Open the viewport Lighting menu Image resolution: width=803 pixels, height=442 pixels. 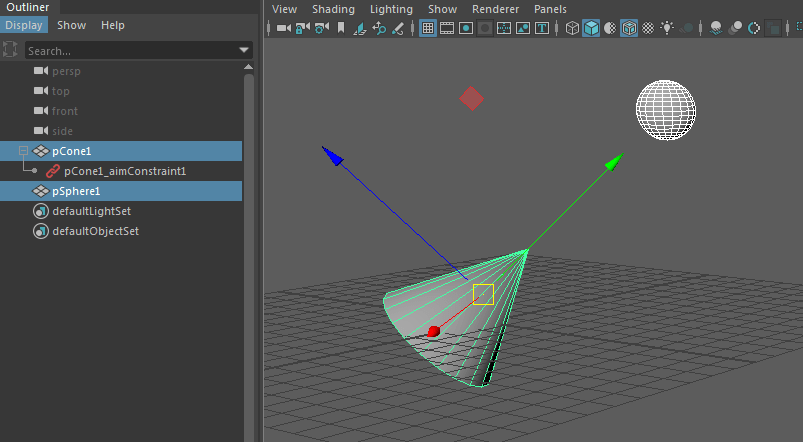pos(391,9)
